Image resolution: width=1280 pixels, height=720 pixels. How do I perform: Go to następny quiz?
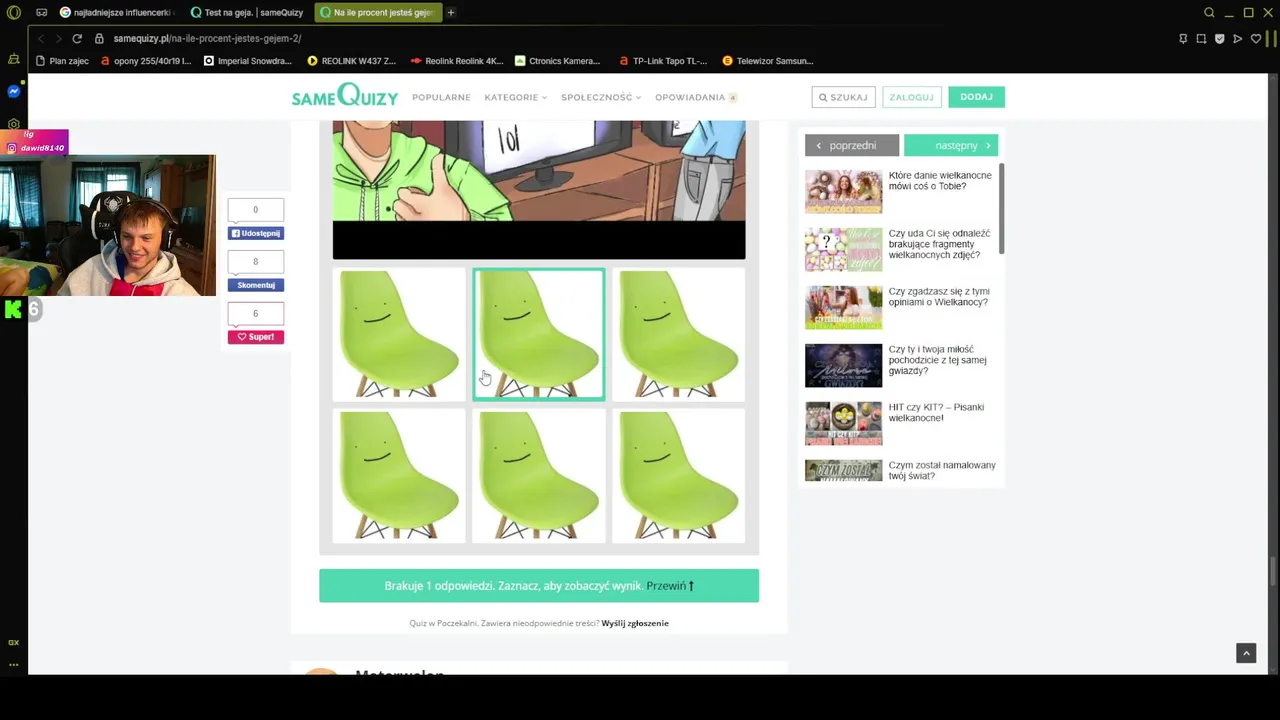coord(951,145)
